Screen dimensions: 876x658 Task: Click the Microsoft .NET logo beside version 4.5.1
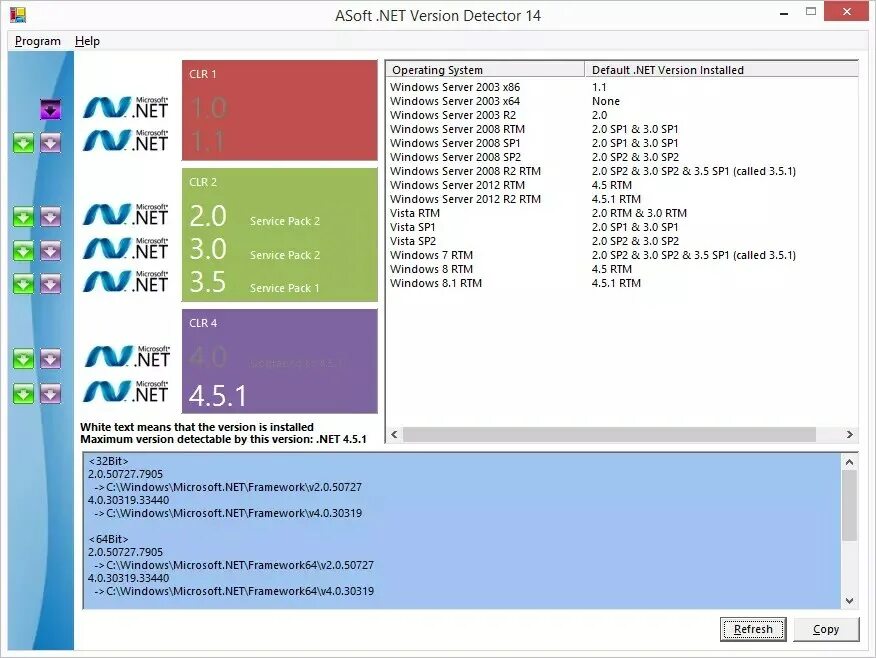(126, 392)
